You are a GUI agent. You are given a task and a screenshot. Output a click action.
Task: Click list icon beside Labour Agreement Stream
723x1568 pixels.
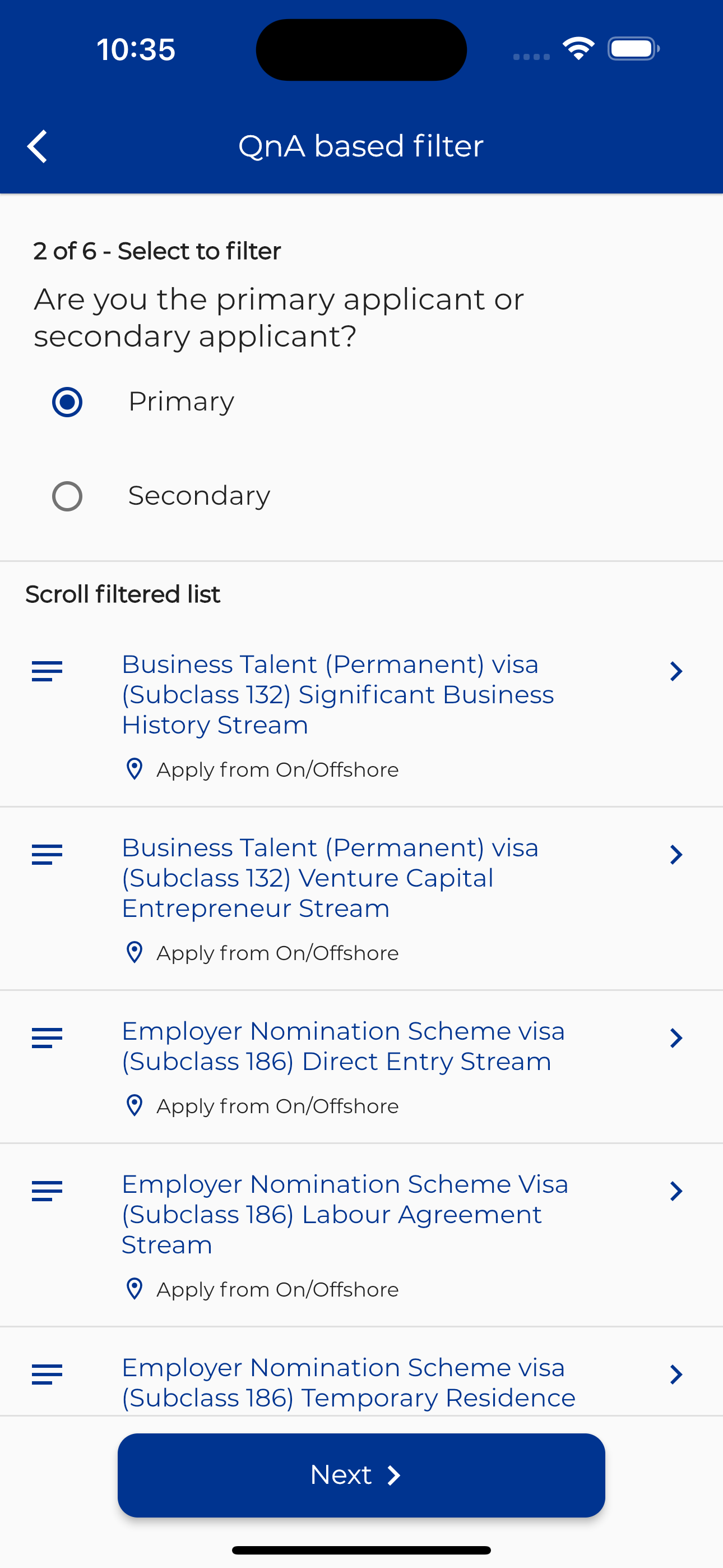coord(47,1191)
